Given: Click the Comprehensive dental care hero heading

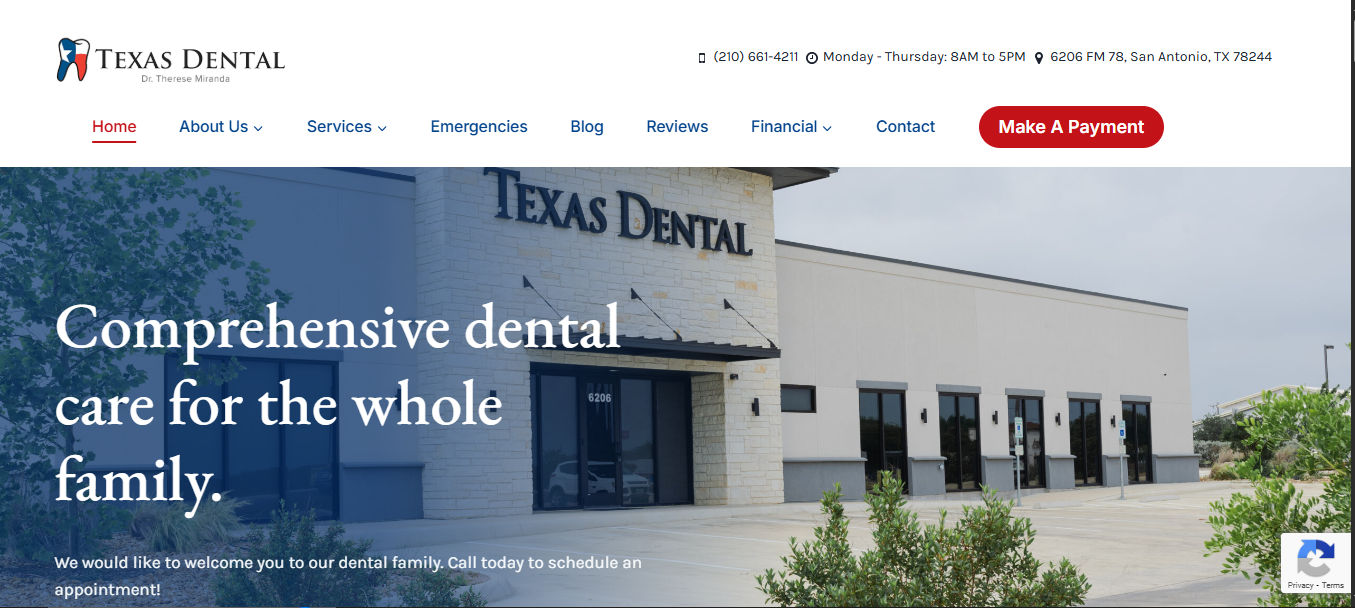Looking at the screenshot, I should tap(339, 405).
